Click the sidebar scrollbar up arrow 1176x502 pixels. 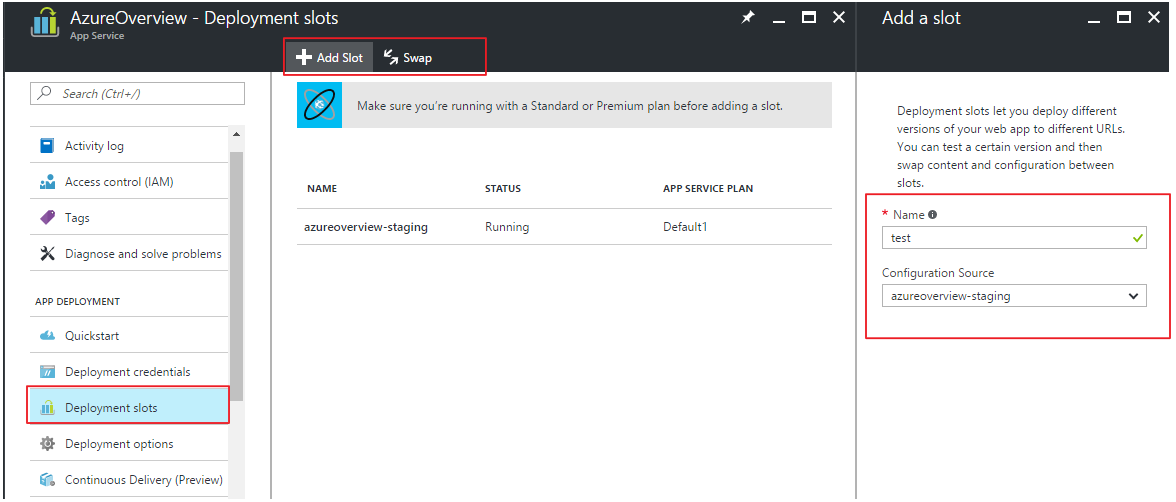tap(236, 134)
